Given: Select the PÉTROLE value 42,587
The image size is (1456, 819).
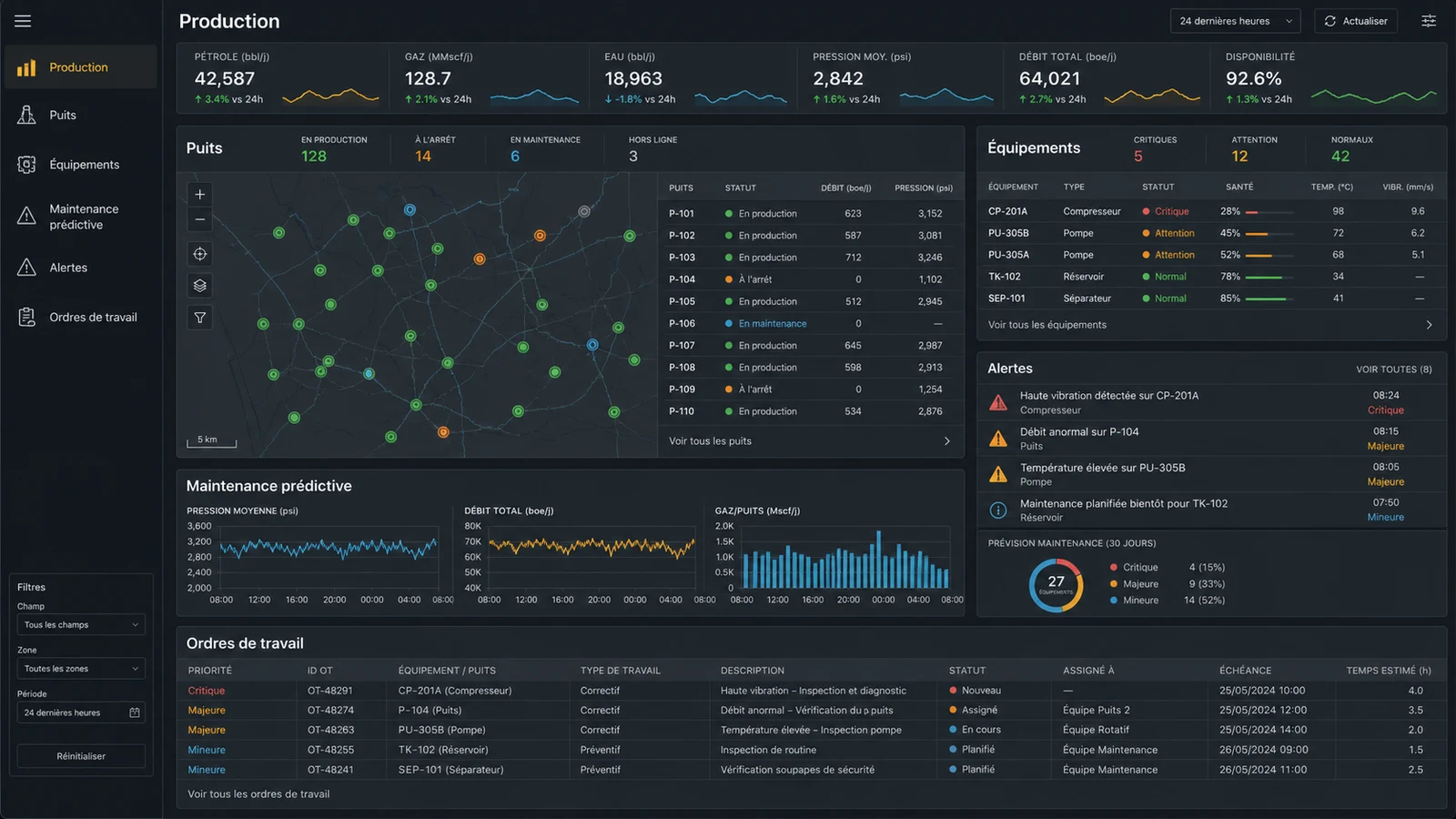Looking at the screenshot, I should tap(225, 79).
